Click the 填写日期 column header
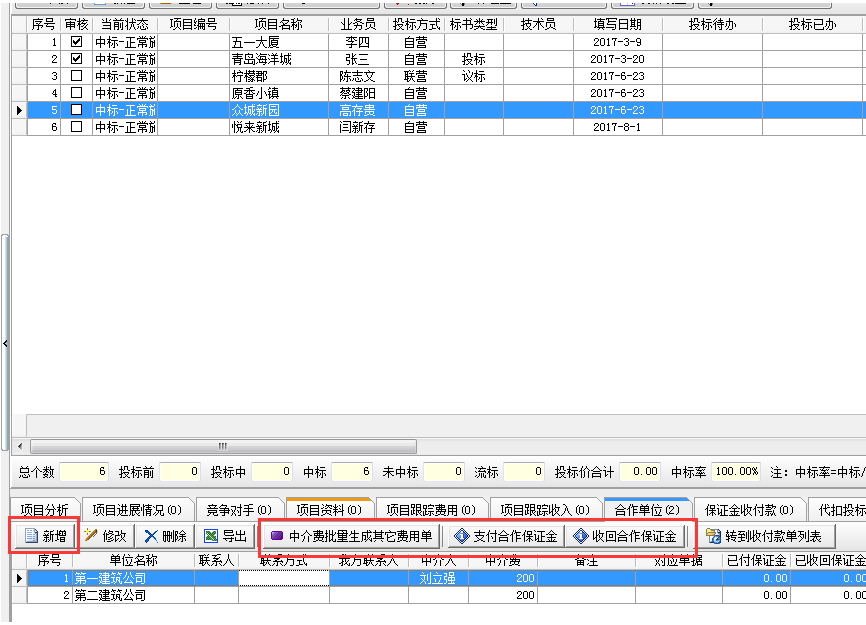 (x=617, y=24)
